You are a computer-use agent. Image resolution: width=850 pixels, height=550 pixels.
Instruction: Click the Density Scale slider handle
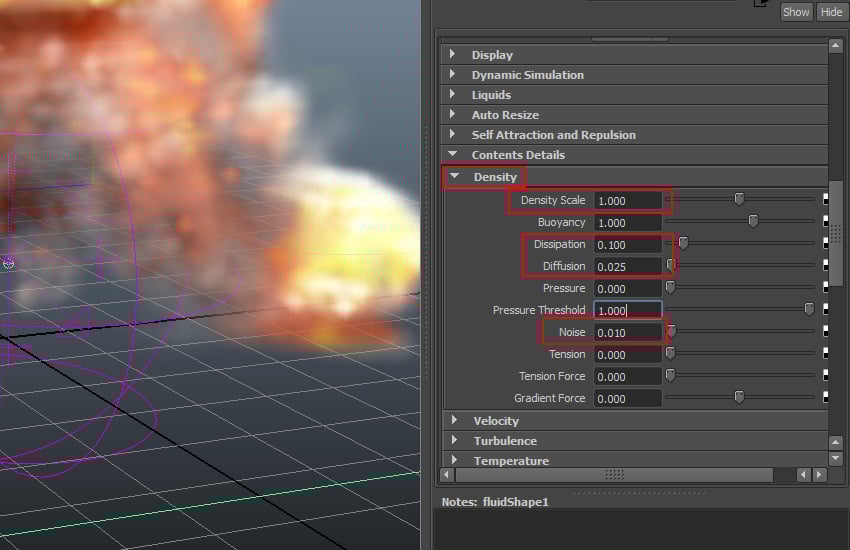pyautogui.click(x=739, y=199)
